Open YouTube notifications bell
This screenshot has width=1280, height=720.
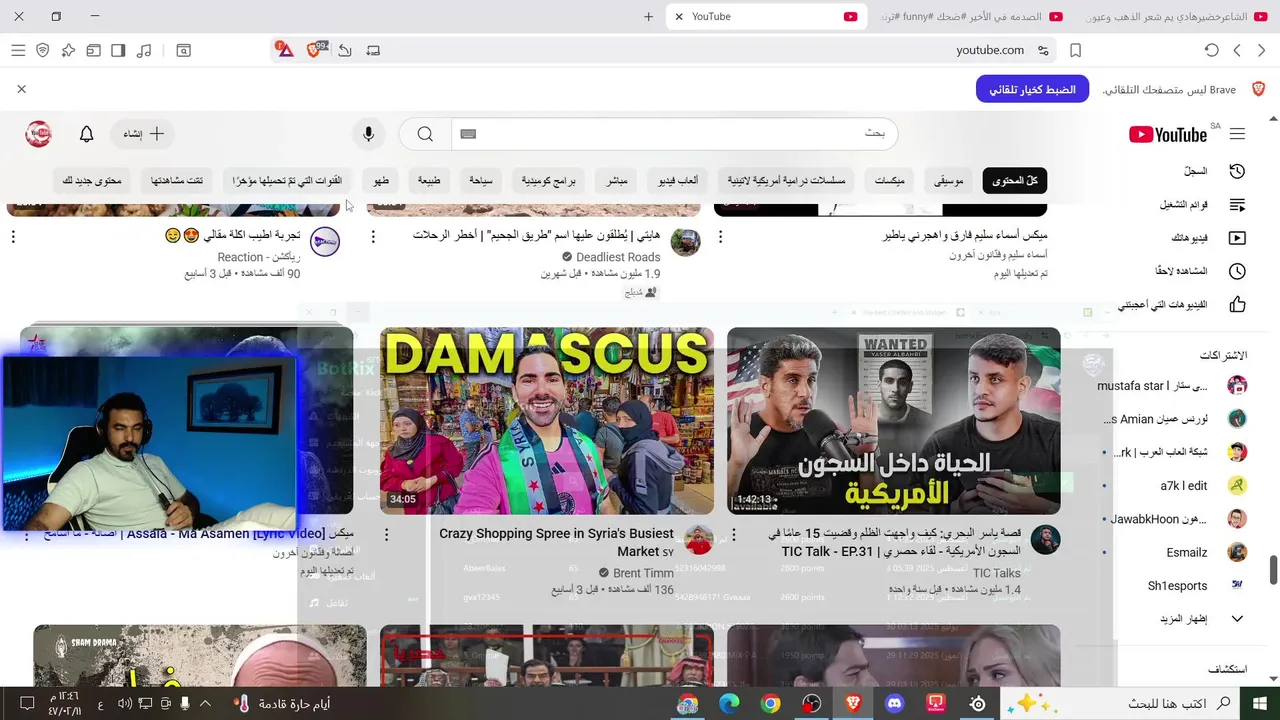(x=87, y=134)
